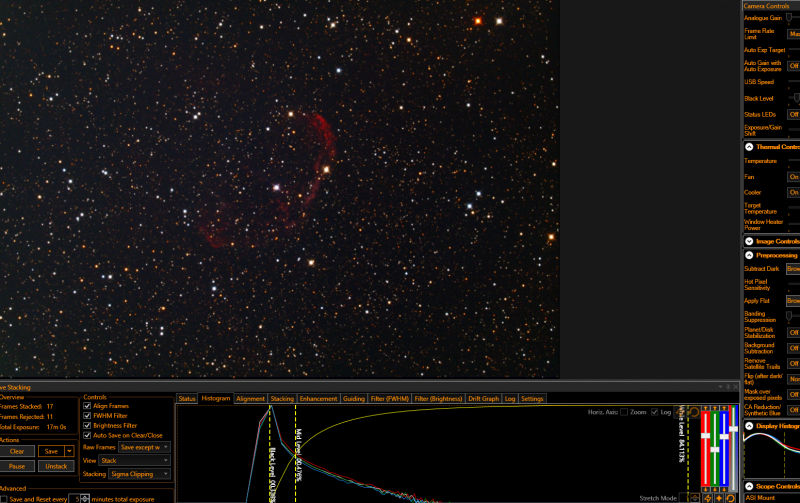Toggle Auto Save on Clear/Close checkbox
This screenshot has width=800, height=503.
coord(87,435)
